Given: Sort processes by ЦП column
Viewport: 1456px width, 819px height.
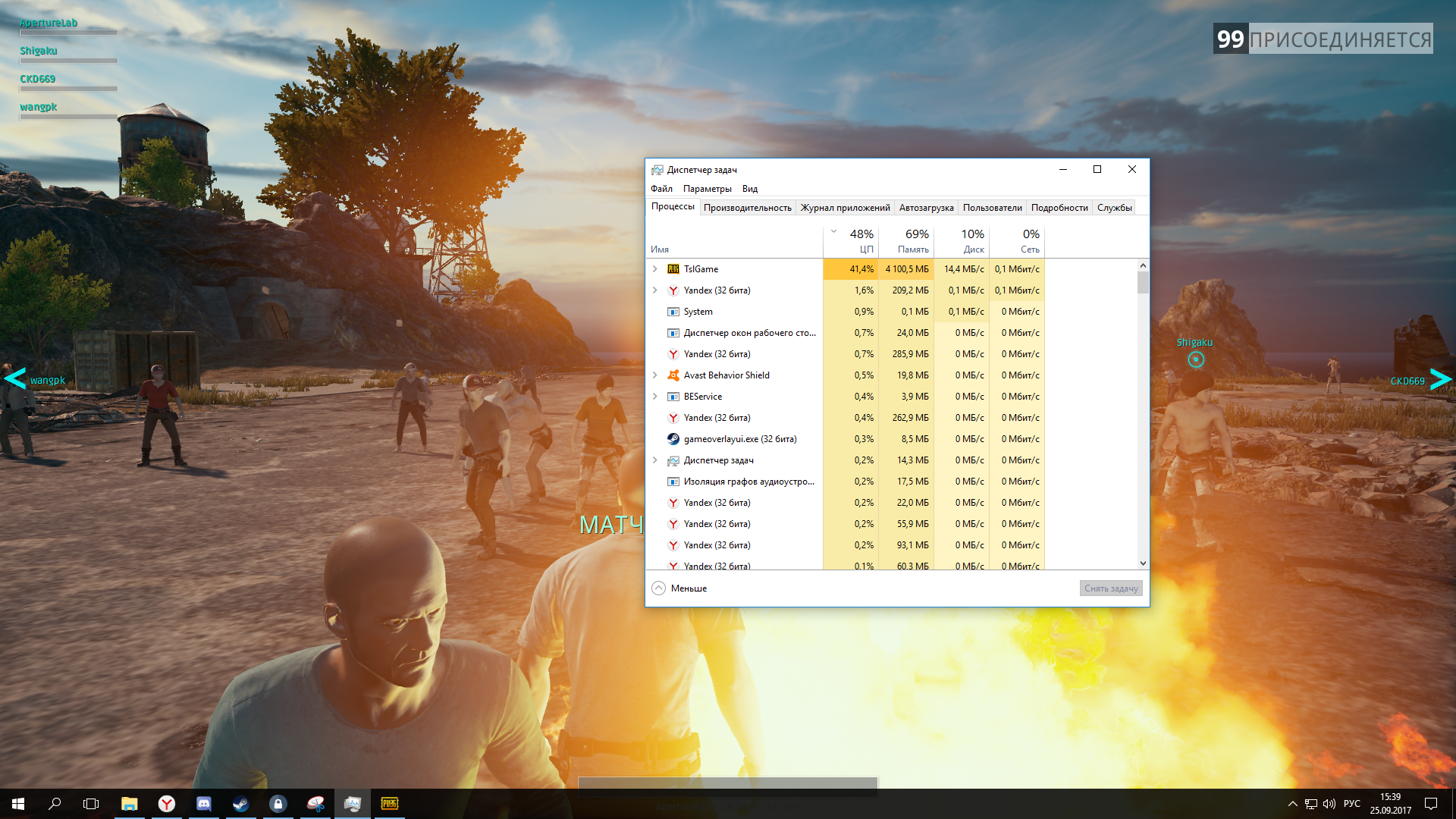Looking at the screenshot, I should point(850,241).
